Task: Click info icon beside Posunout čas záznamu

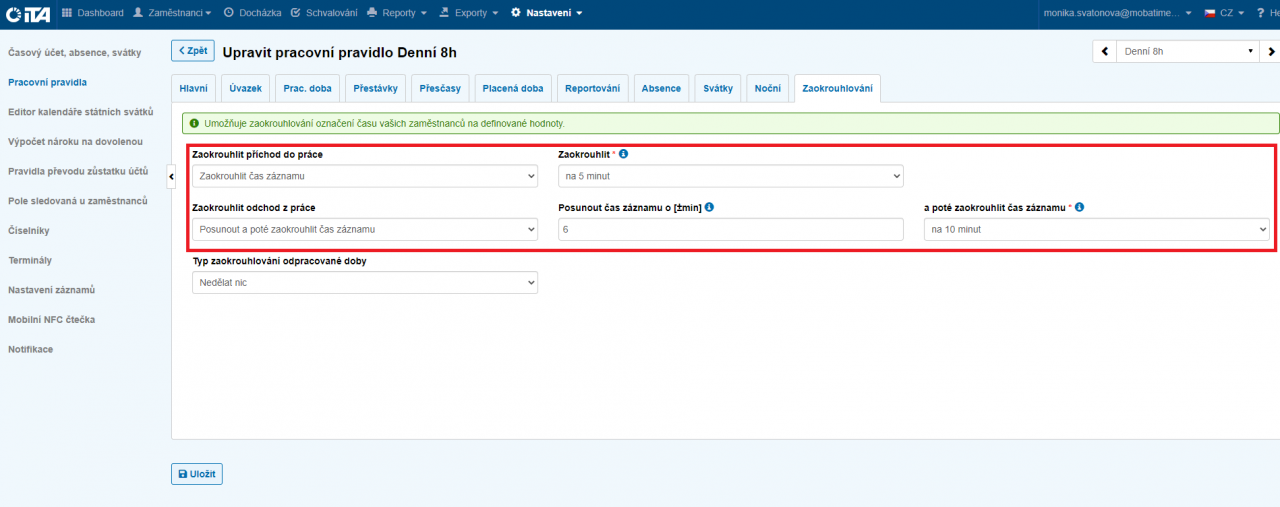Action: click(x=709, y=207)
